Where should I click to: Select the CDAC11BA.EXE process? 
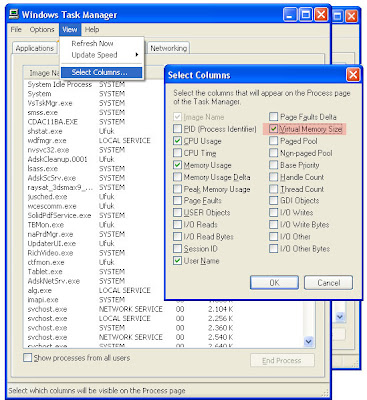point(53,122)
